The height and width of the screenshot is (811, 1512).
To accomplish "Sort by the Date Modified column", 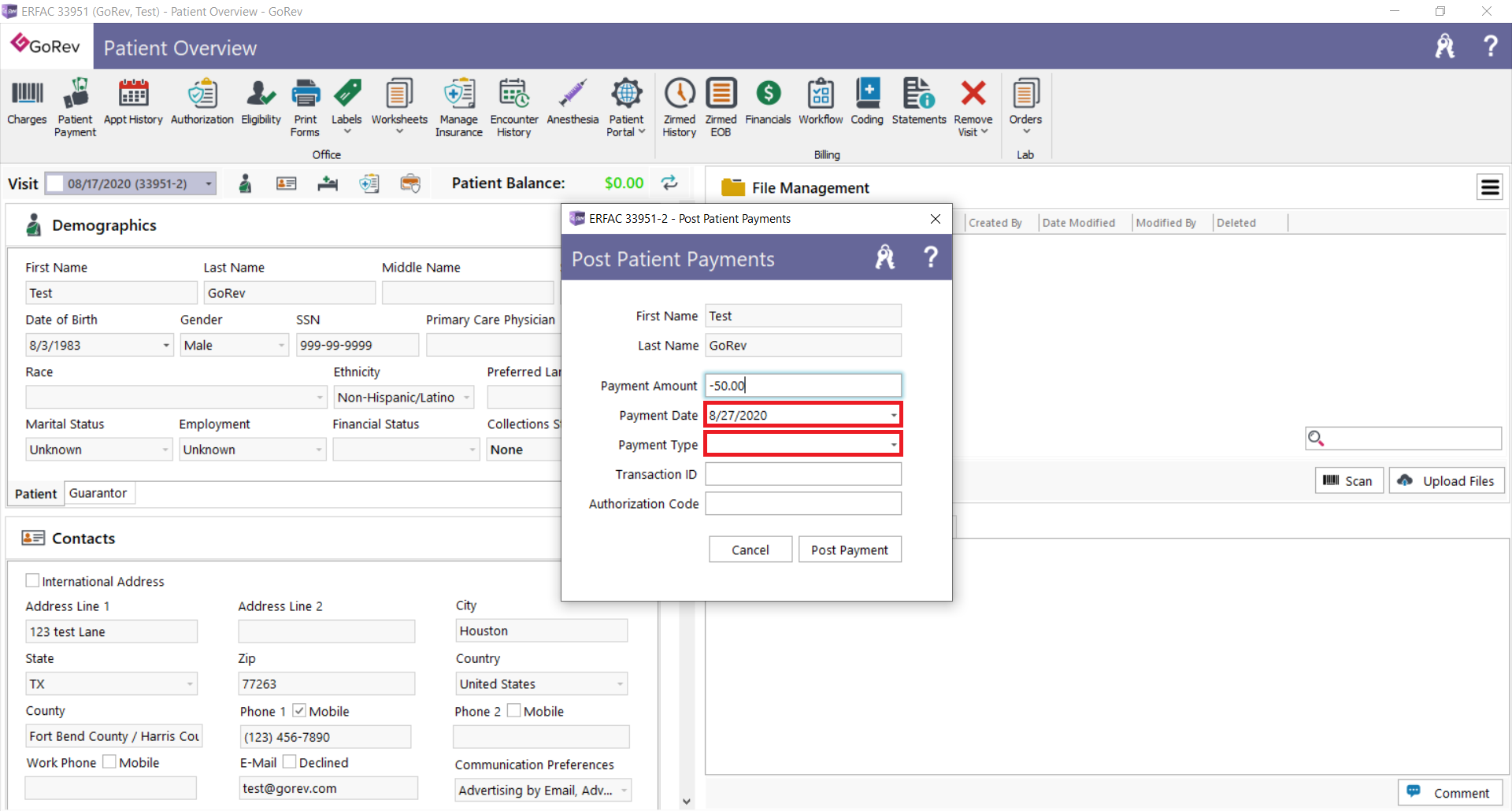I will pos(1079,223).
